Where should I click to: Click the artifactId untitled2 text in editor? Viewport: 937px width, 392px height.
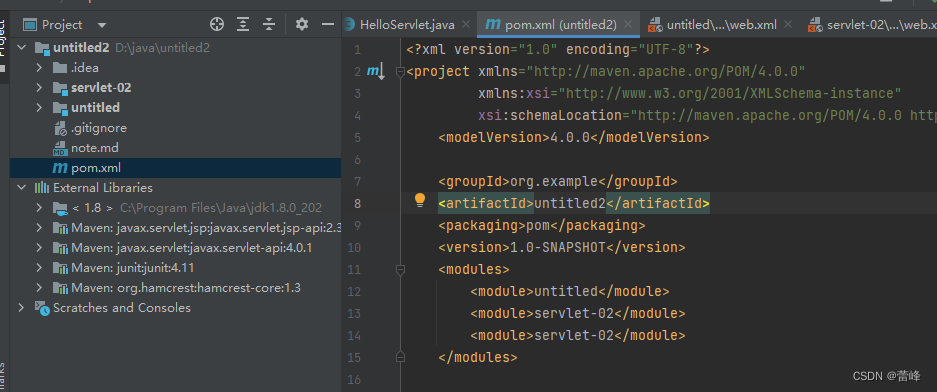569,204
